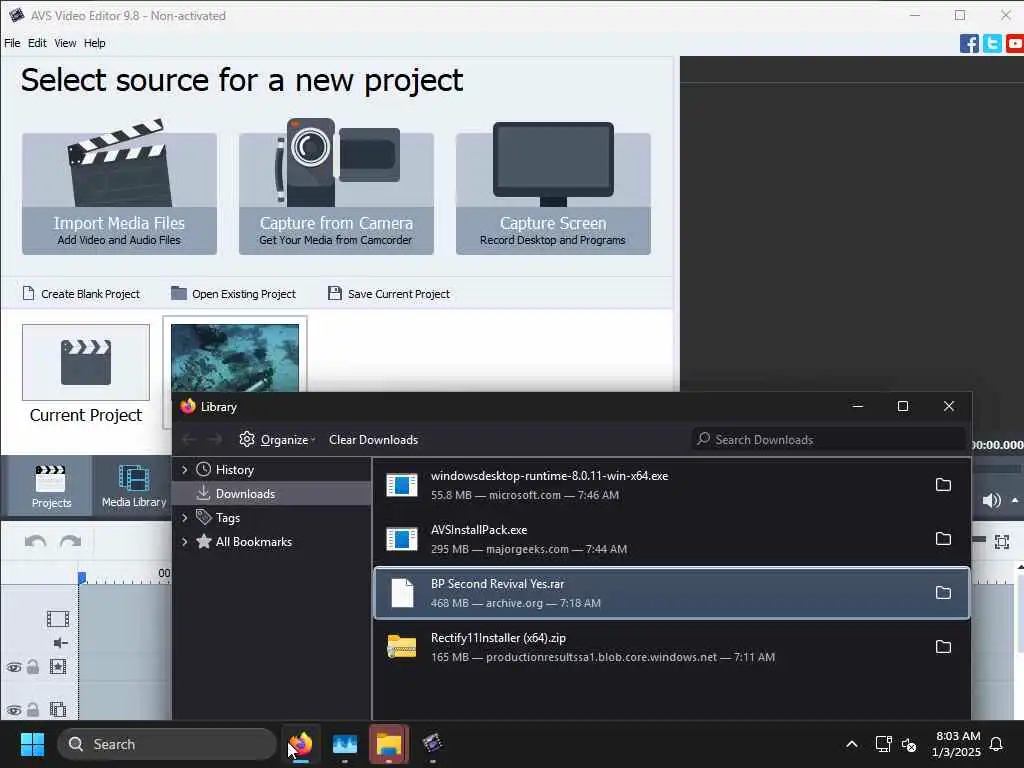1024x768 pixels.
Task: Select the Current Project thumbnail
Action: (86, 362)
